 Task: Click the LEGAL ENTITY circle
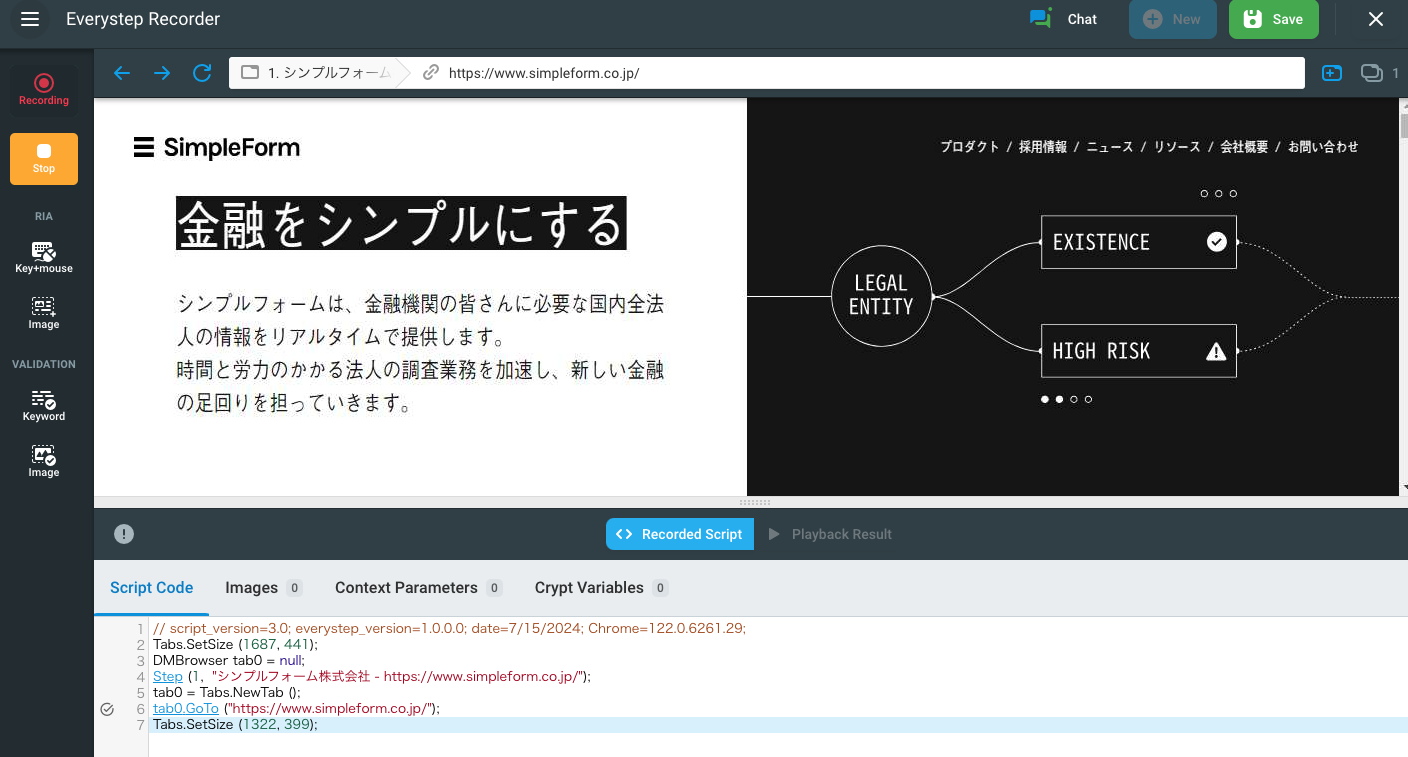click(881, 296)
